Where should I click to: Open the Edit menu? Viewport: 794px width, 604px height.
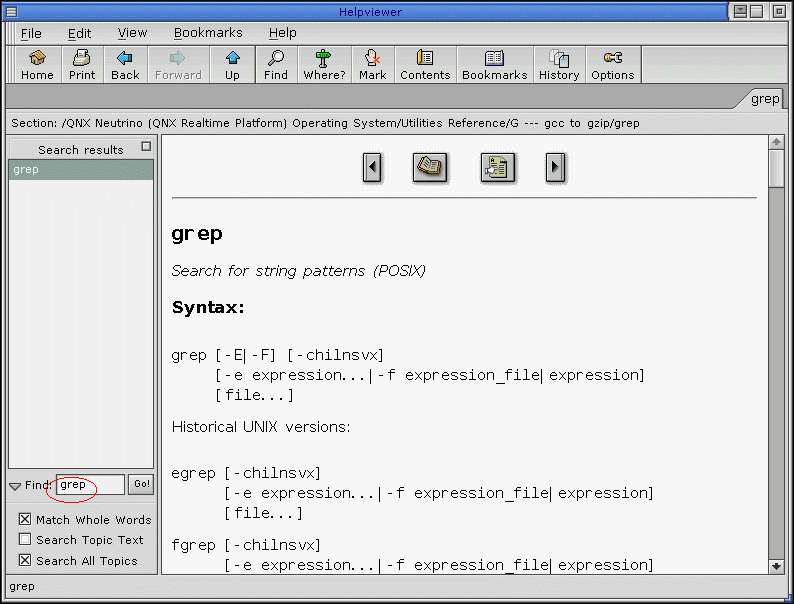point(80,33)
